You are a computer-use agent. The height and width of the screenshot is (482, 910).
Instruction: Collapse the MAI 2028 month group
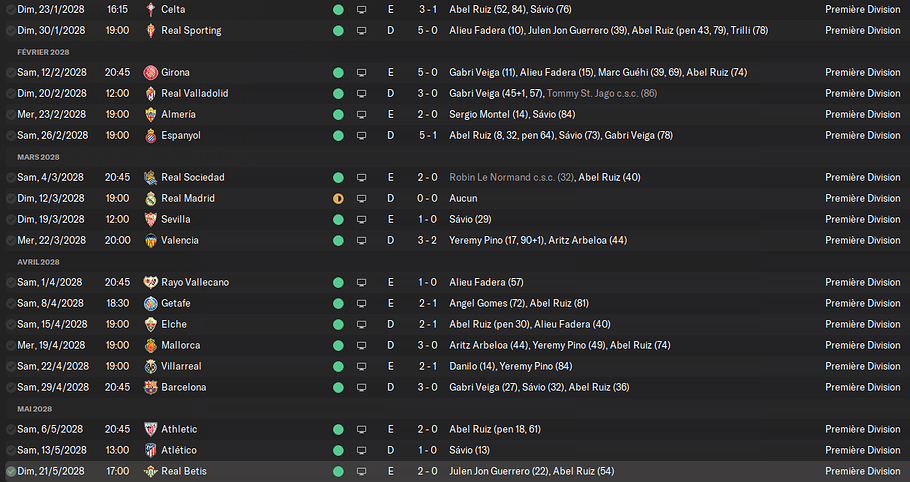35,409
